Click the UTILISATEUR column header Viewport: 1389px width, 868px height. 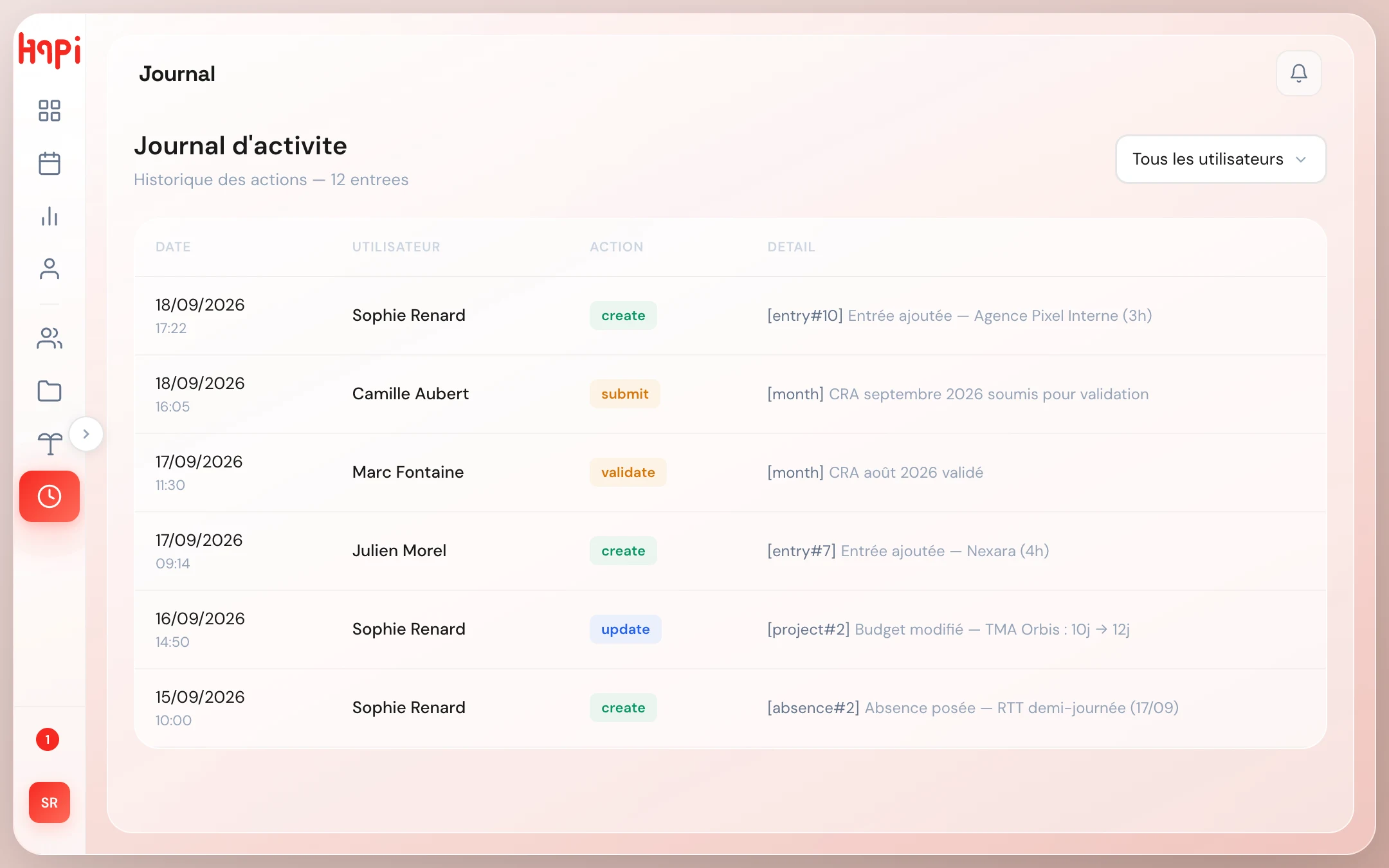tap(396, 247)
